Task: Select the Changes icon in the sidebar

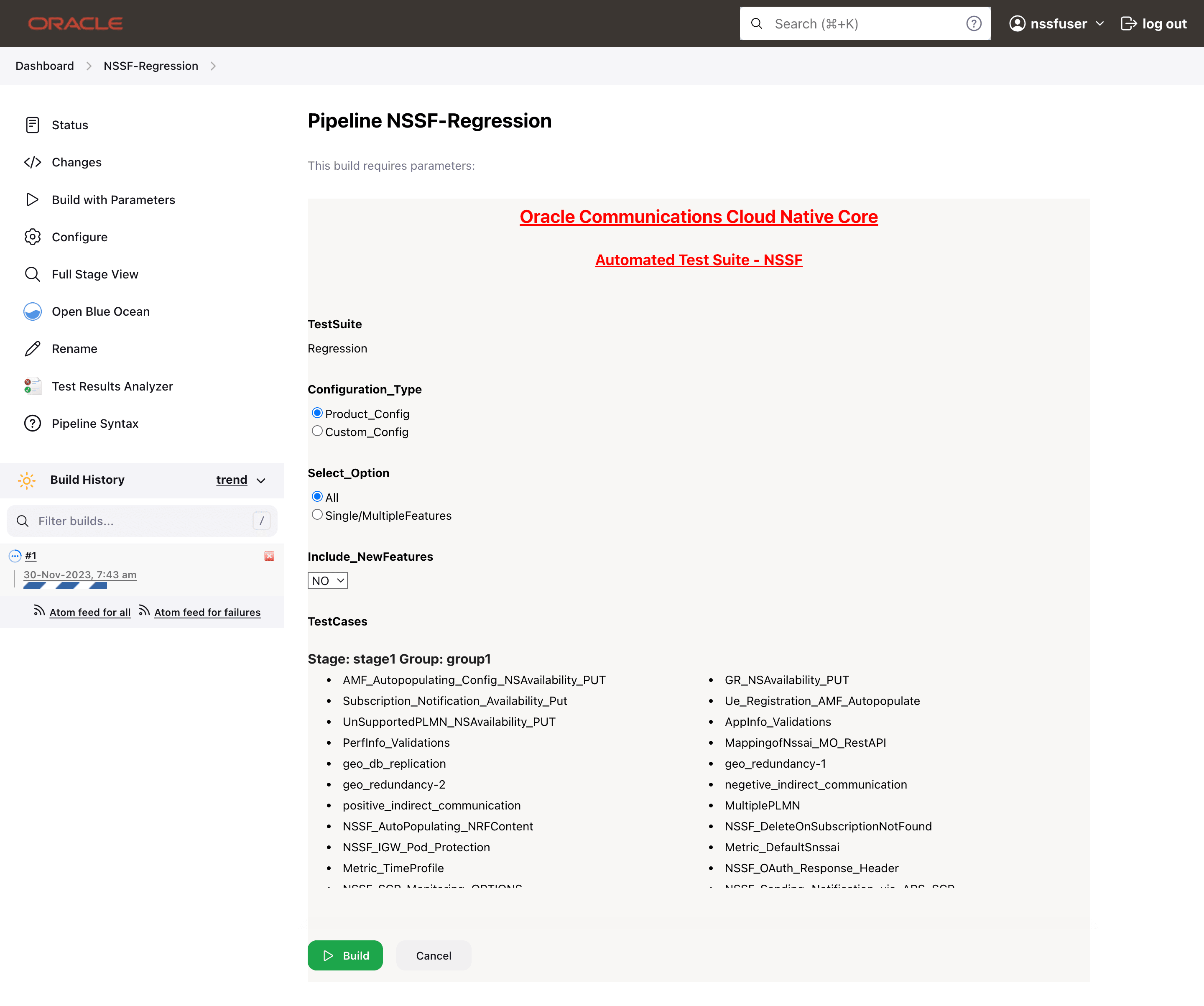Action: tap(33, 162)
